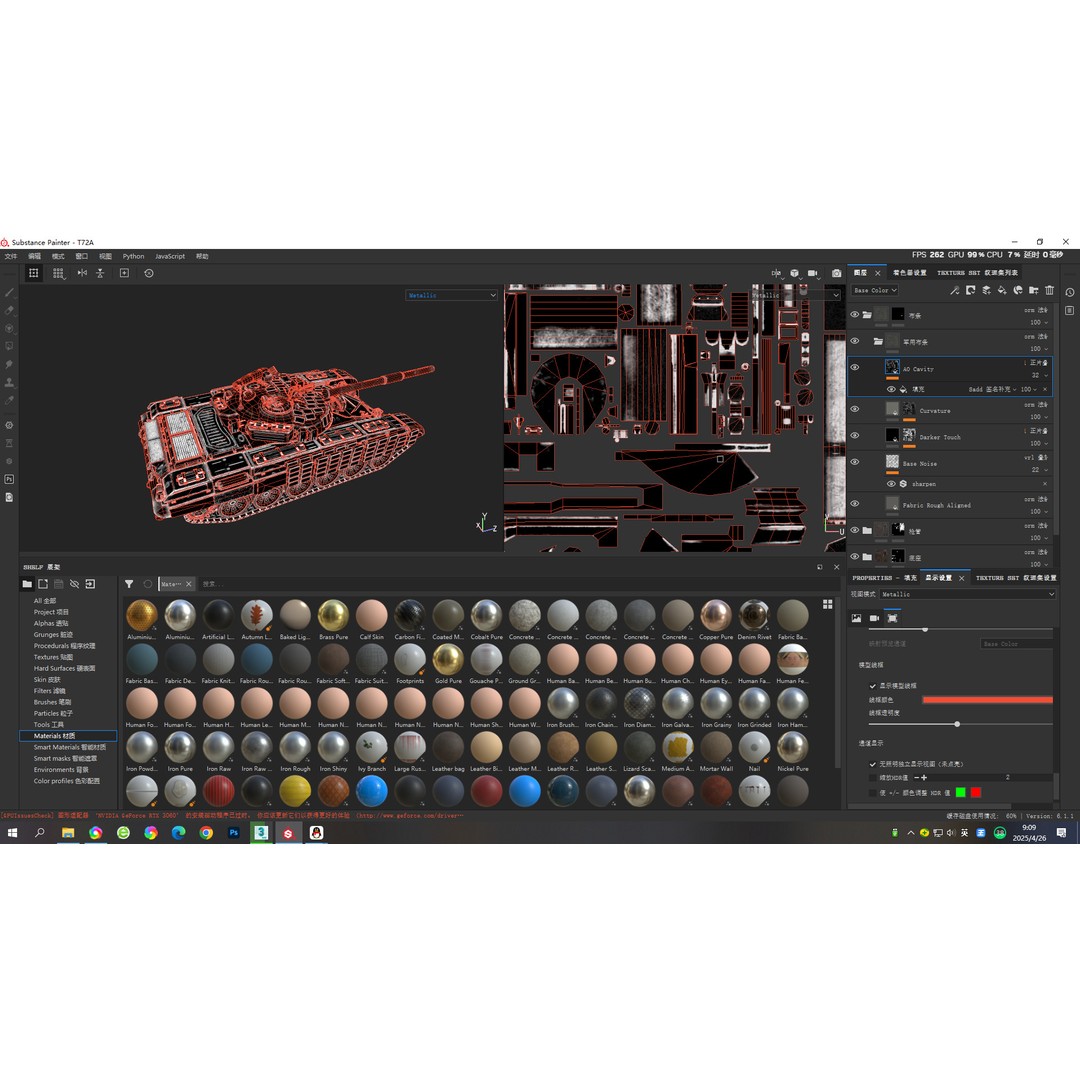Delete layer with trash icon

pos(1050,291)
